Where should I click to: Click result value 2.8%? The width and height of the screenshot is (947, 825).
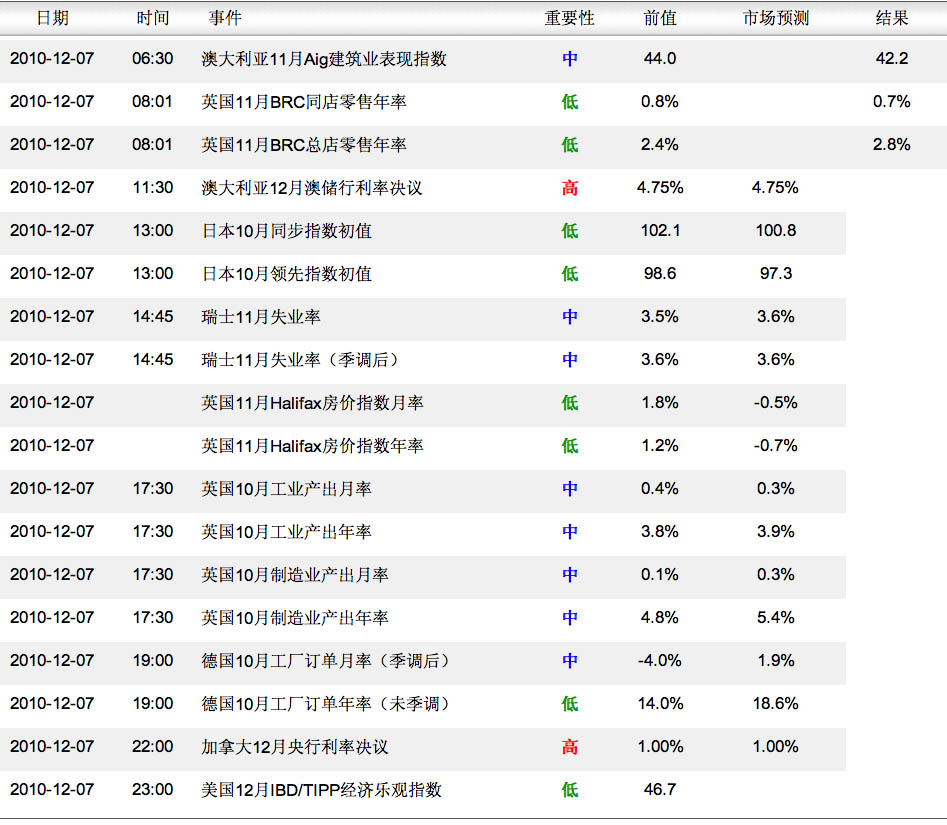[892, 144]
